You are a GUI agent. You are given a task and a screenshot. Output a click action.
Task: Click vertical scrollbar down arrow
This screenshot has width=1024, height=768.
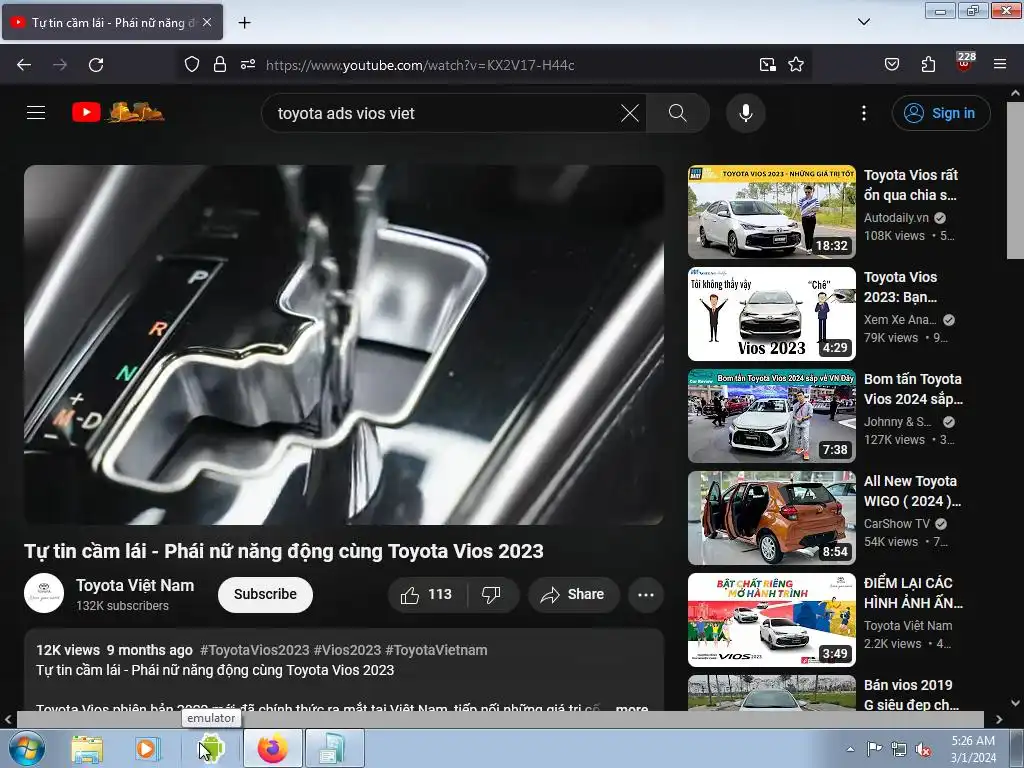pos(1016,703)
